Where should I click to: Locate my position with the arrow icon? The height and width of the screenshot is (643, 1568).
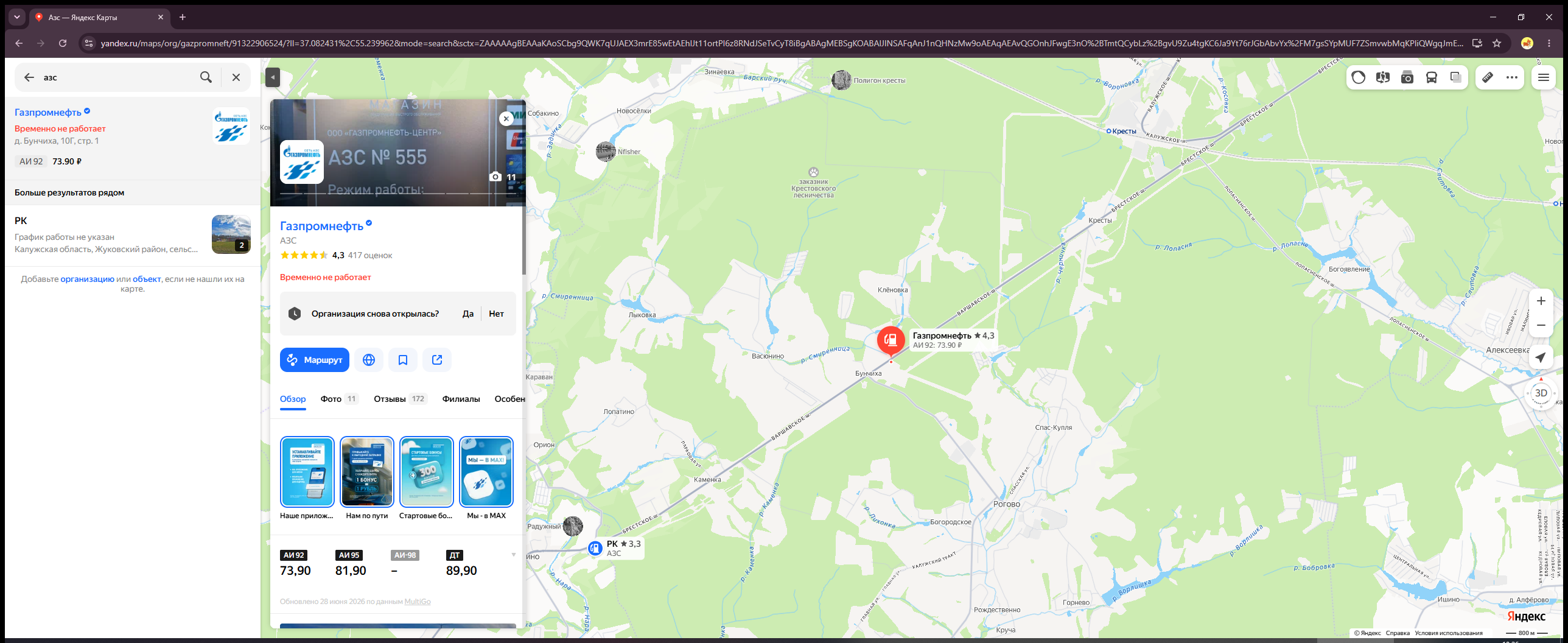[1541, 357]
